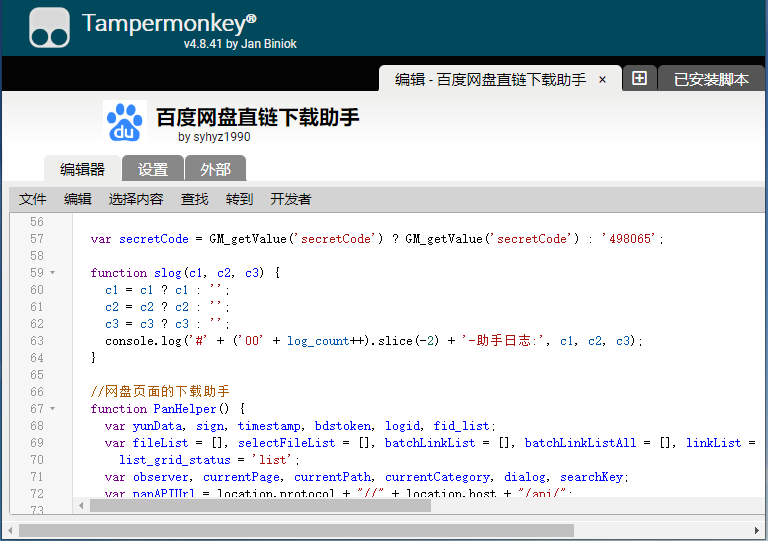
Task: Open the 编辑器 tab
Action: [x=82, y=169]
